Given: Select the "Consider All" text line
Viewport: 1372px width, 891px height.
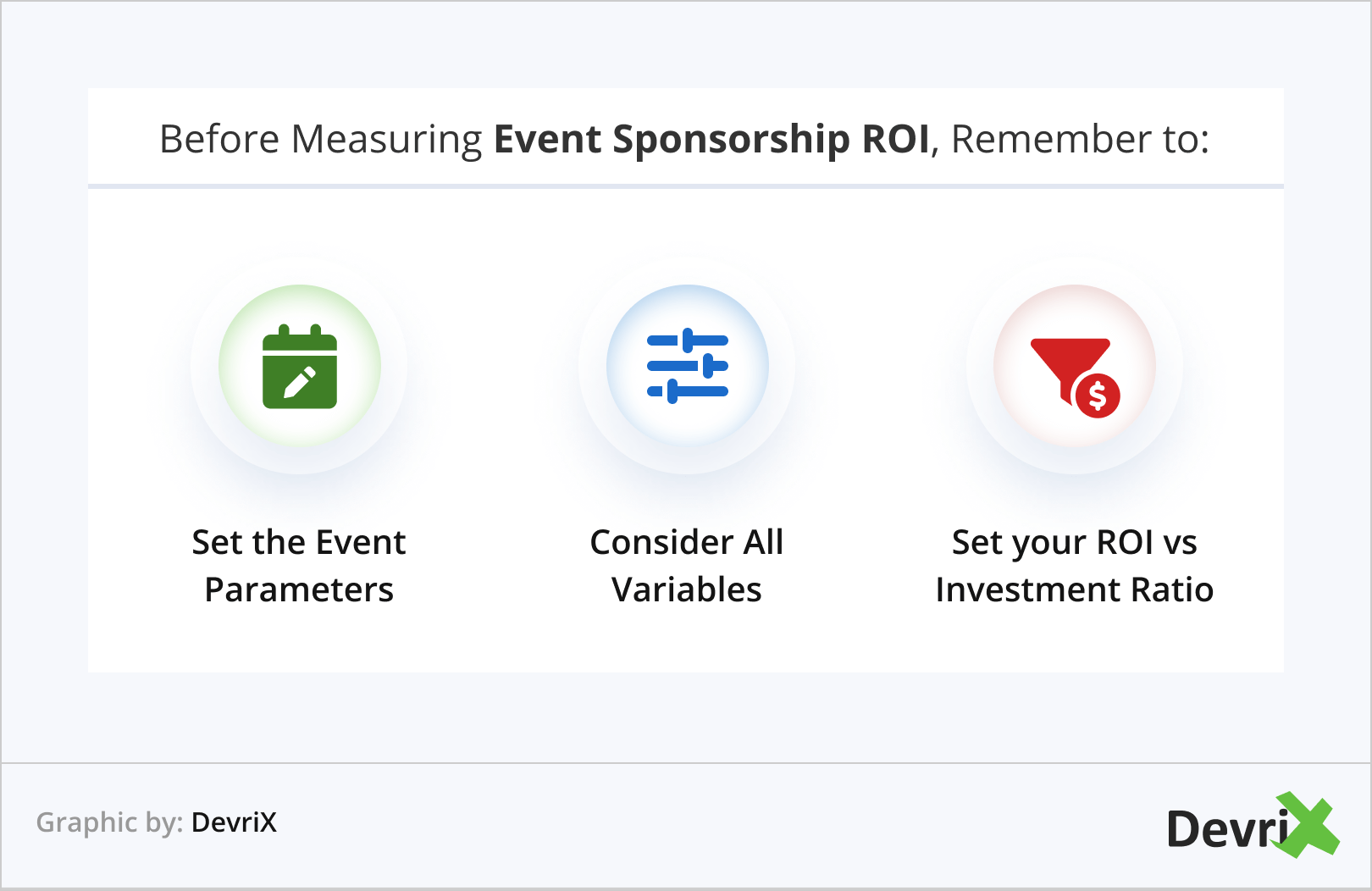Looking at the screenshot, I should click(687, 542).
